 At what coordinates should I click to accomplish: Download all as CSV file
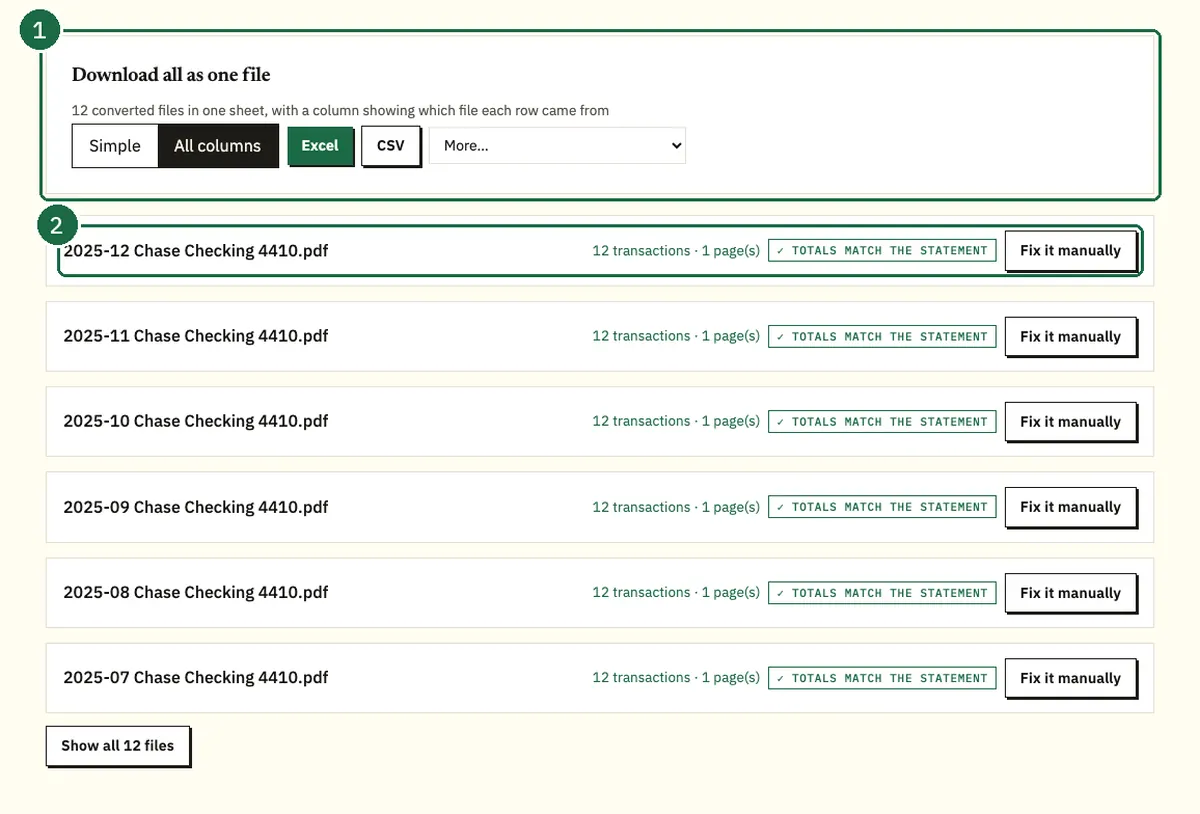coord(391,146)
